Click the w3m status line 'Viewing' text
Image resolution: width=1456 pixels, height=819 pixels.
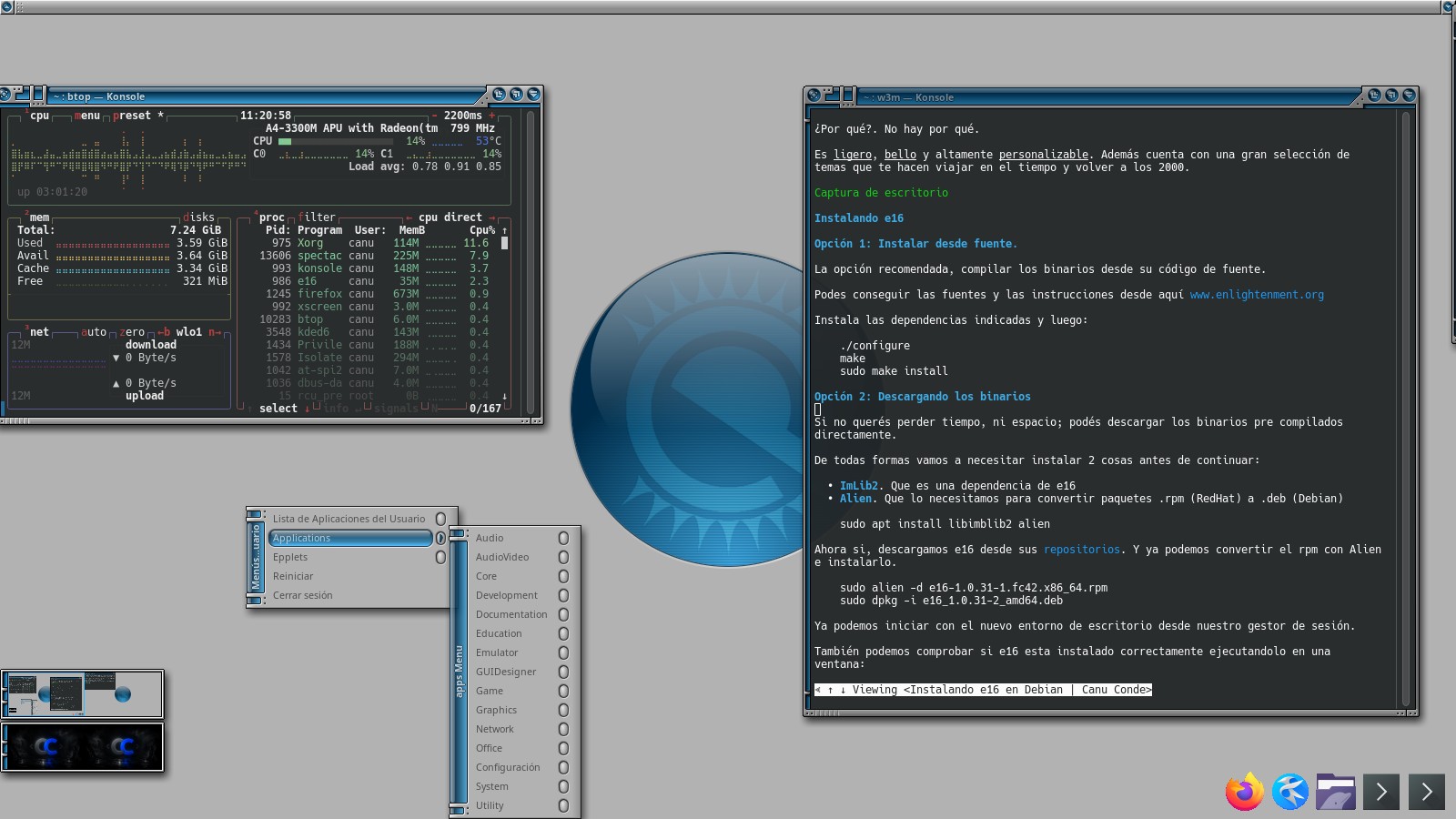point(983,690)
